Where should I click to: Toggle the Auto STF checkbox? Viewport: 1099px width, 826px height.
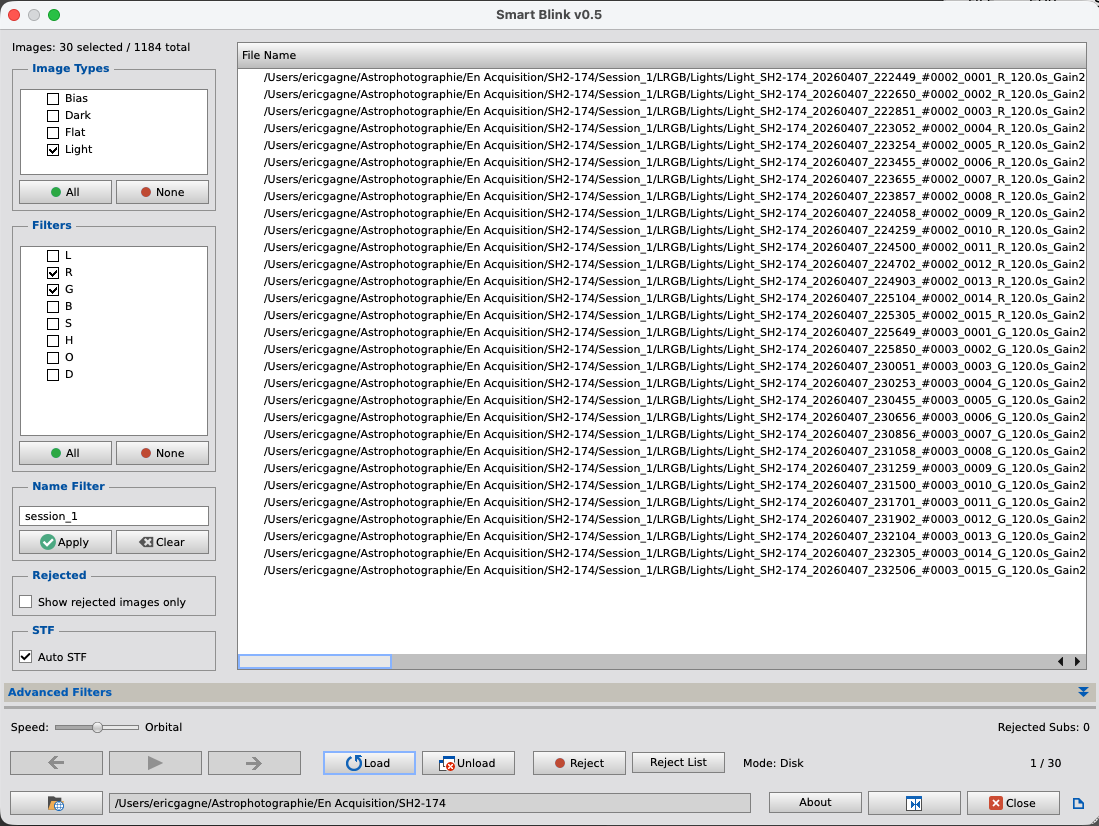tap(26, 657)
